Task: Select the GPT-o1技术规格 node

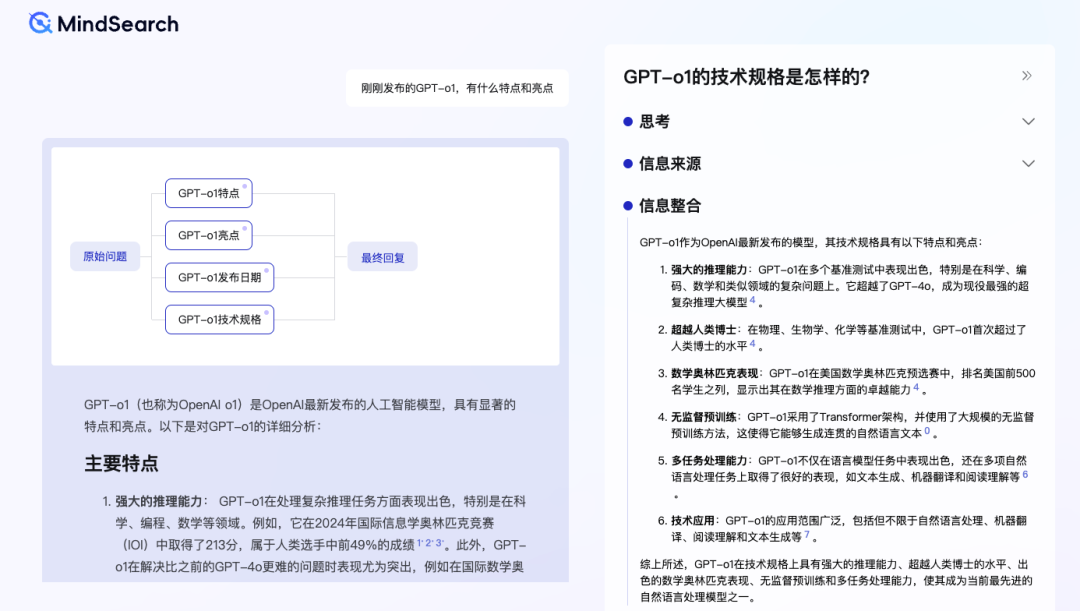Action: pyautogui.click(x=219, y=319)
